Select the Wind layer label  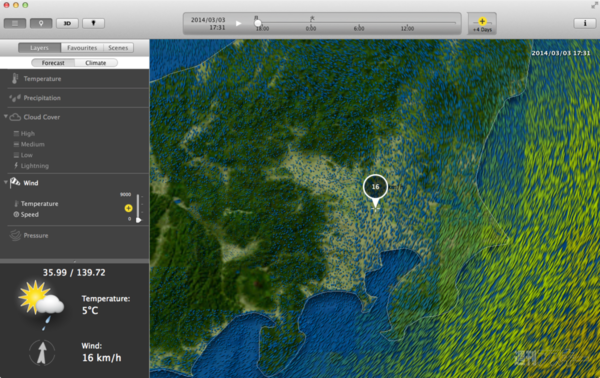[x=31, y=183]
